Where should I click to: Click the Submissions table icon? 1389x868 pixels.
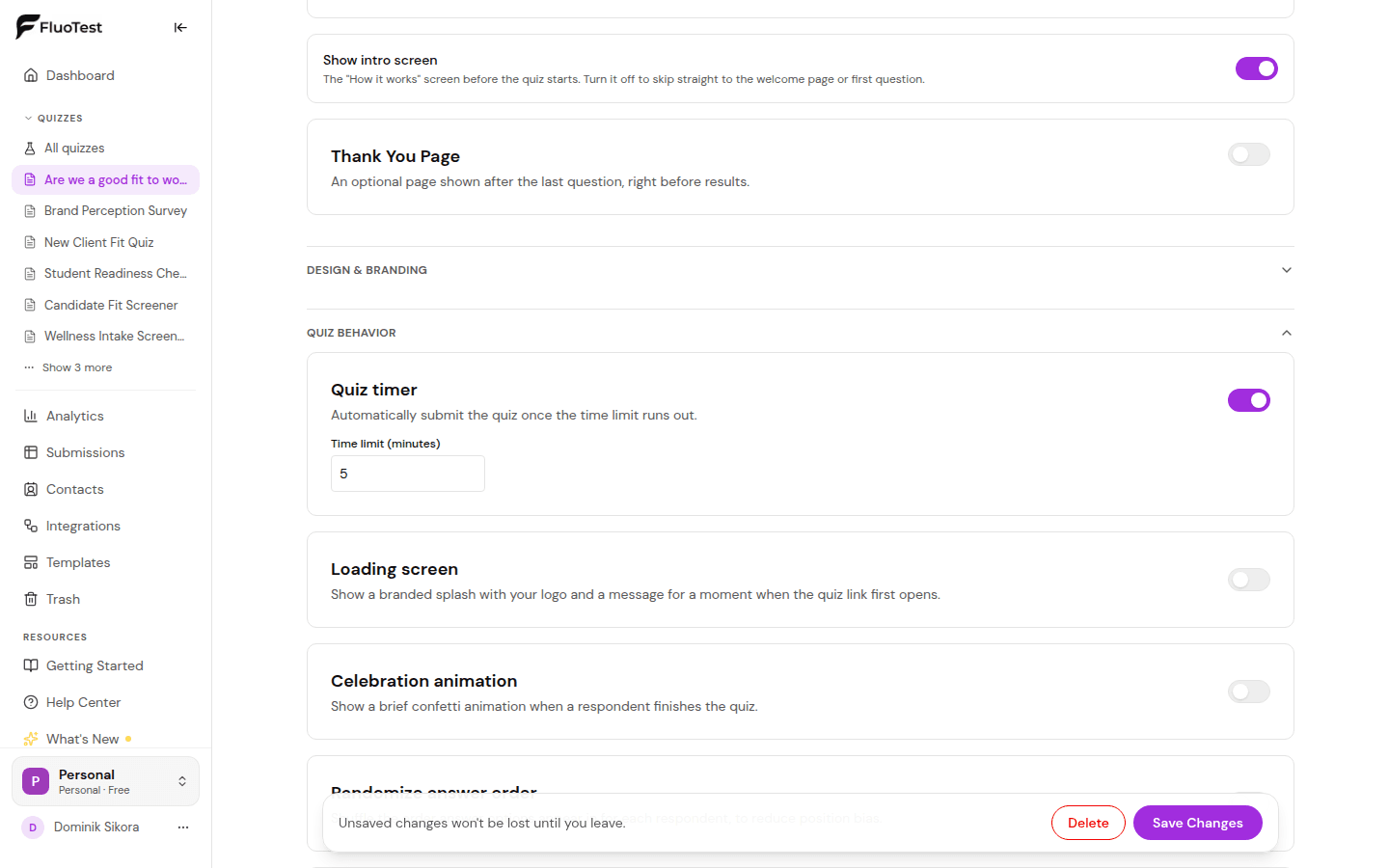point(31,452)
